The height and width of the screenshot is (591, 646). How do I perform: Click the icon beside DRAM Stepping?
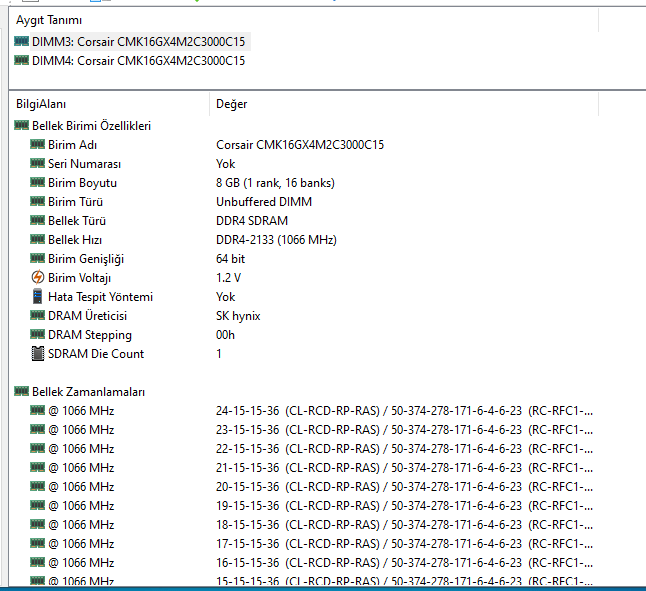[37, 334]
